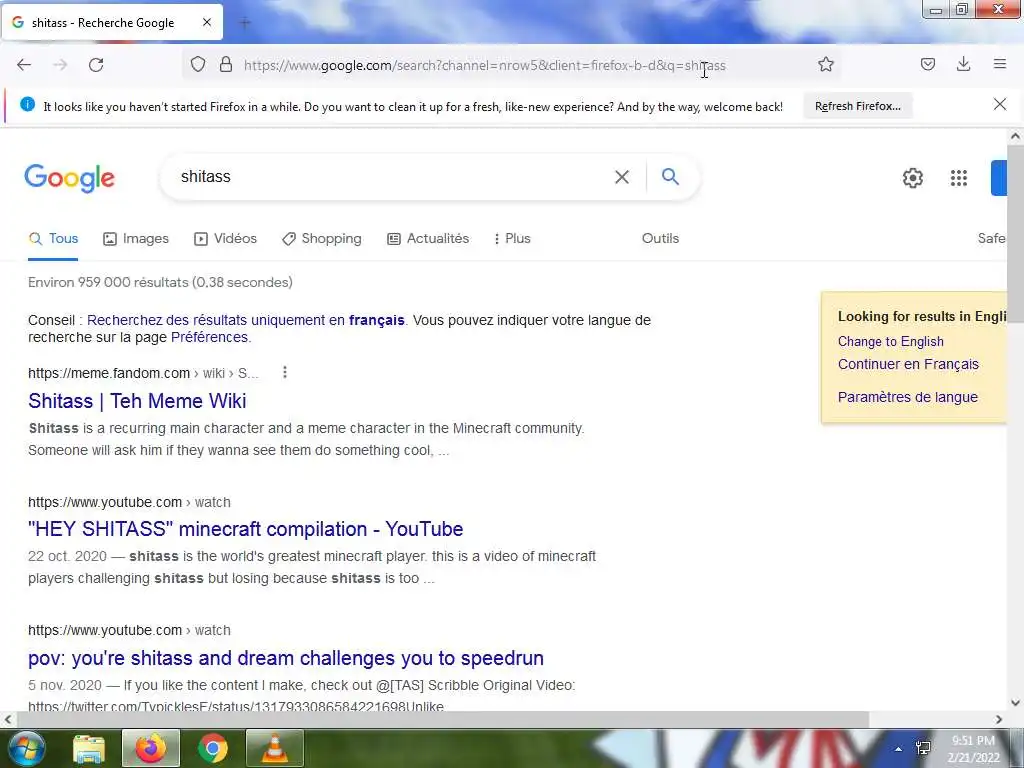The image size is (1024, 768).
Task: Clear the Google search box
Action: click(x=622, y=176)
